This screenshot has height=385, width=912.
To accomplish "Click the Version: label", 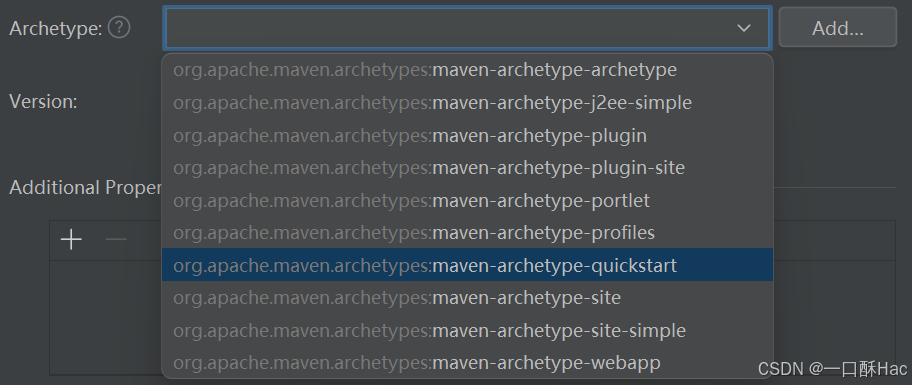I will [43, 102].
